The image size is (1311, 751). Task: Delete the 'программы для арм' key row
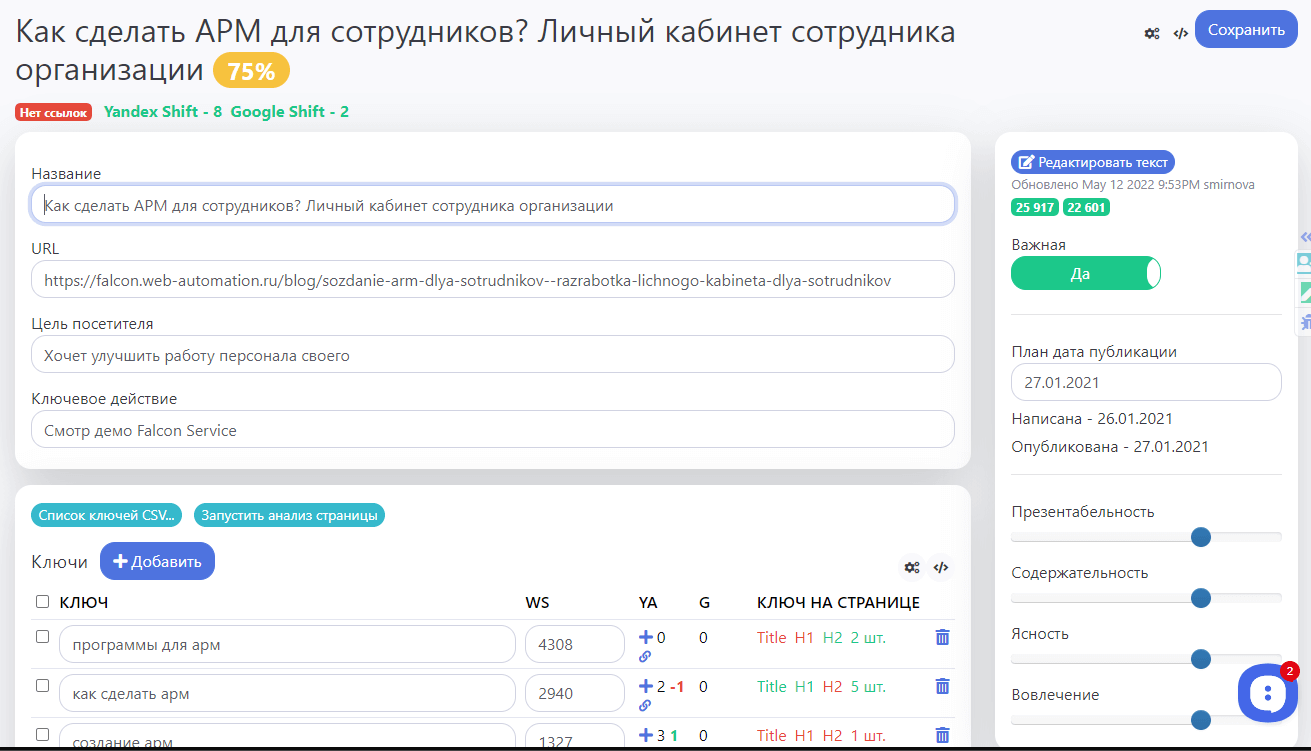pos(941,637)
